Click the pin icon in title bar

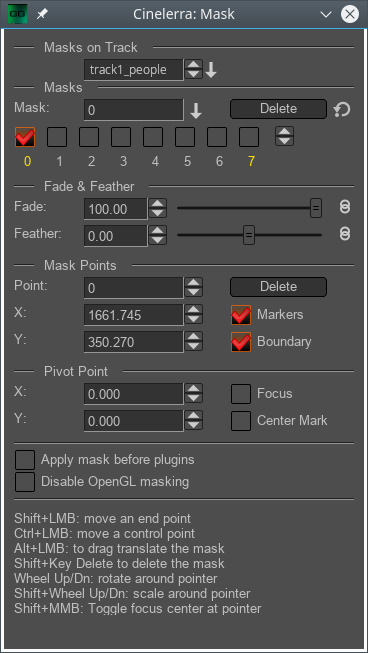42,15
